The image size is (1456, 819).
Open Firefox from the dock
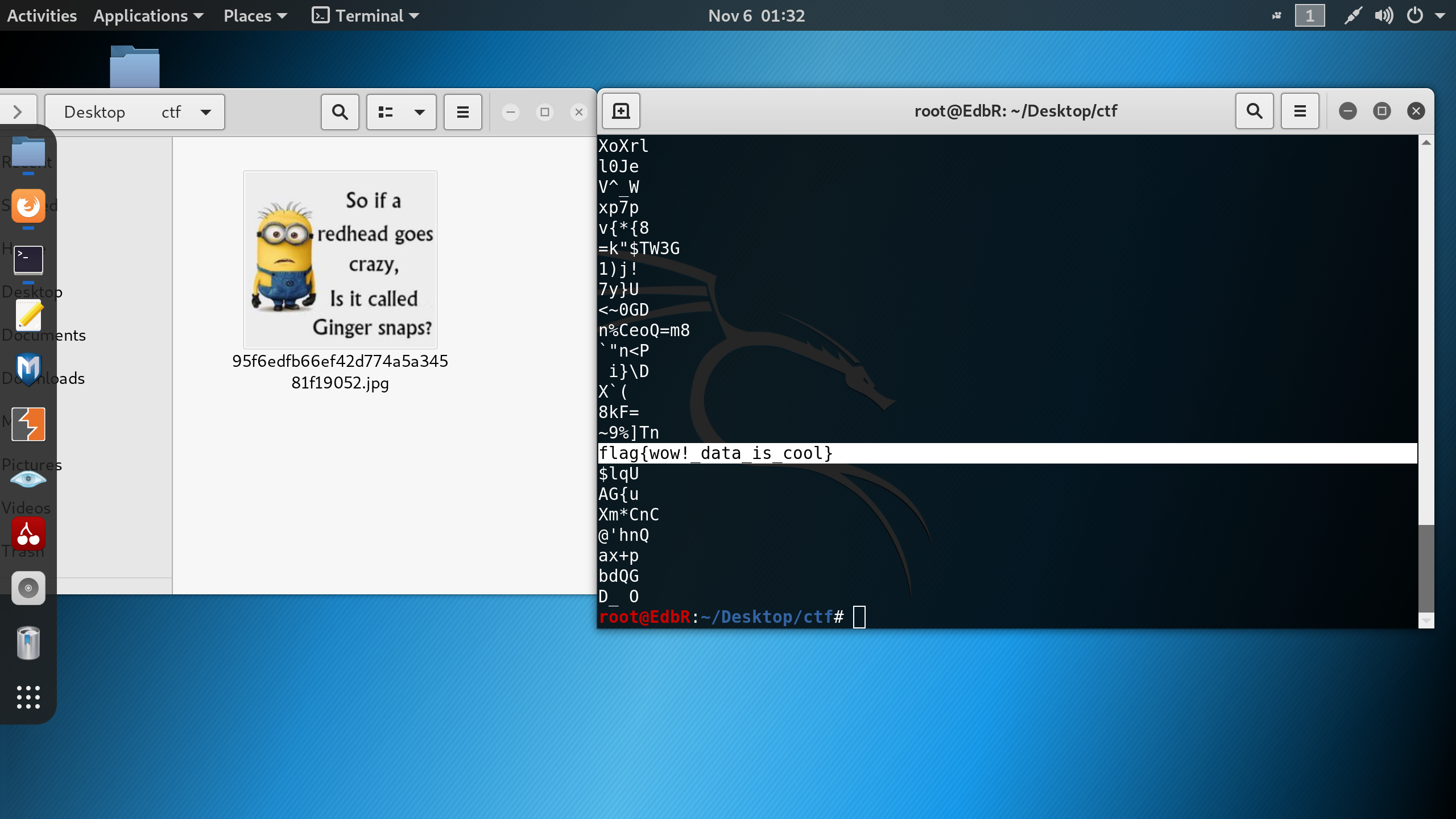[28, 205]
